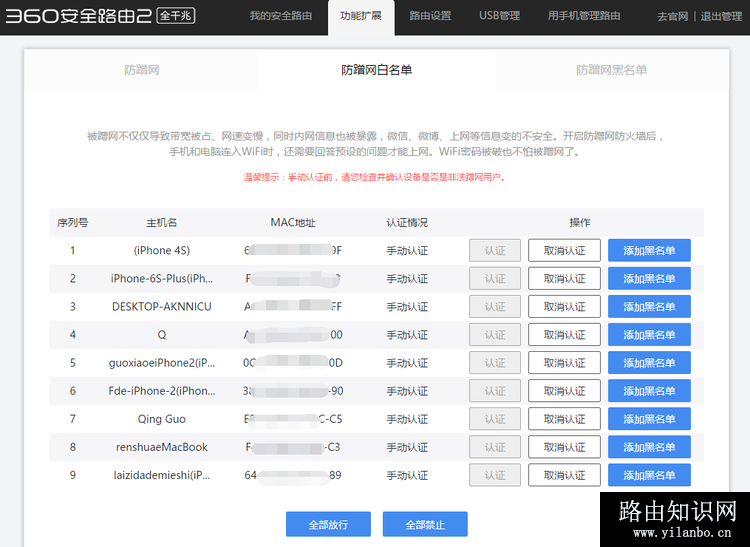Cancel authentication for Fde-iPhone-2
Viewport: 750px width, 547px height.
[x=564, y=391]
